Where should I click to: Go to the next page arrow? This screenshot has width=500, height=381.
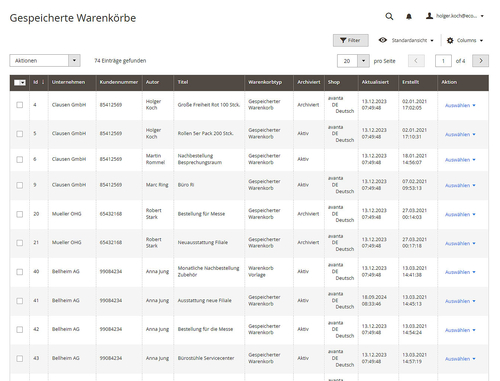tap(480, 61)
